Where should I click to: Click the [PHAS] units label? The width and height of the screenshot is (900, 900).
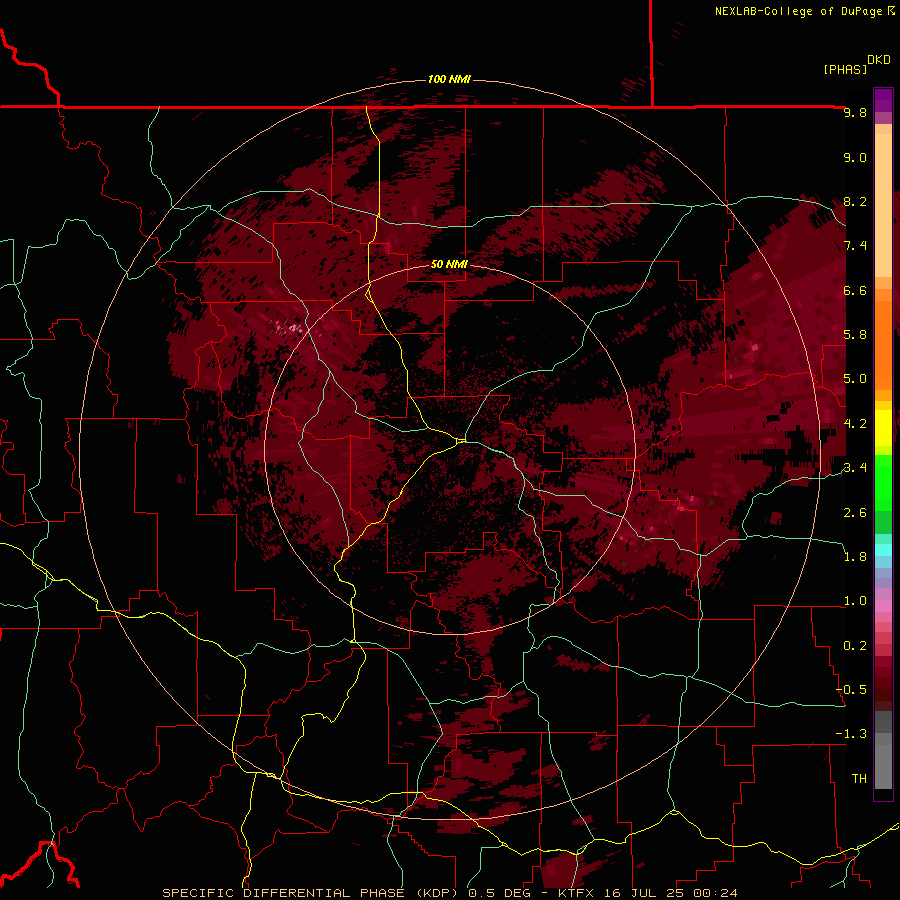(845, 69)
